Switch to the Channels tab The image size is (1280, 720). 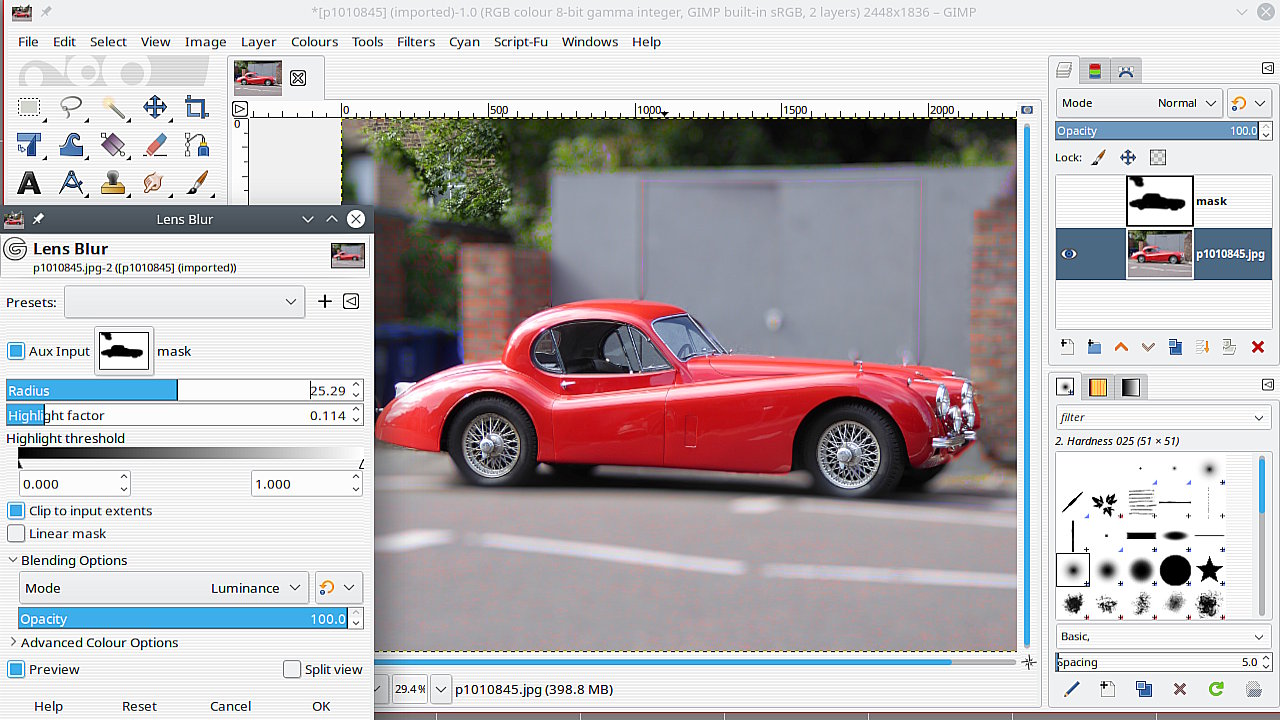[1095, 71]
